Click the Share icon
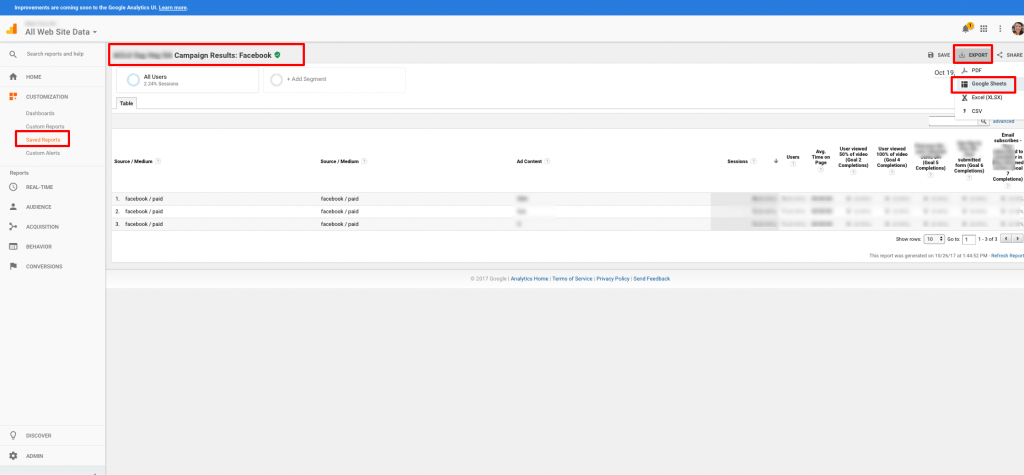This screenshot has height=475, width=1024. click(1000, 56)
